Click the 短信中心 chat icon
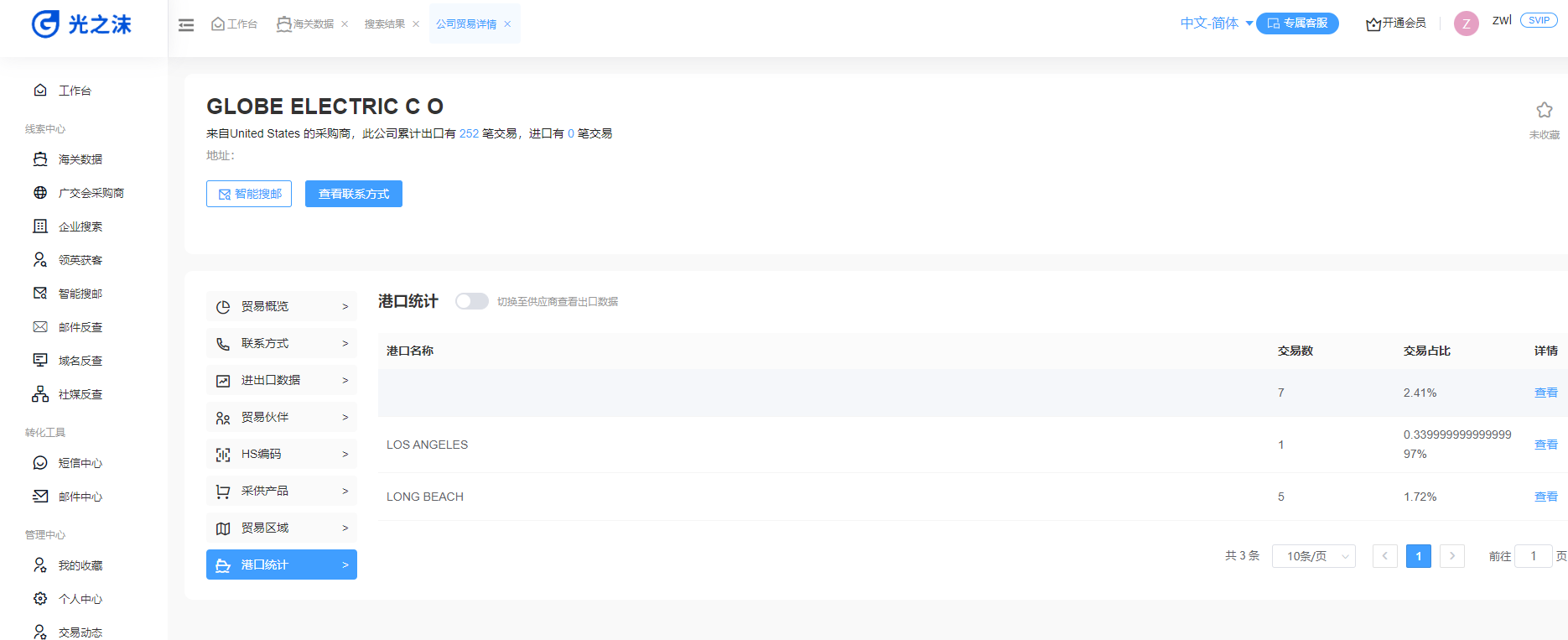Viewport: 1568px width, 640px height. [40, 463]
